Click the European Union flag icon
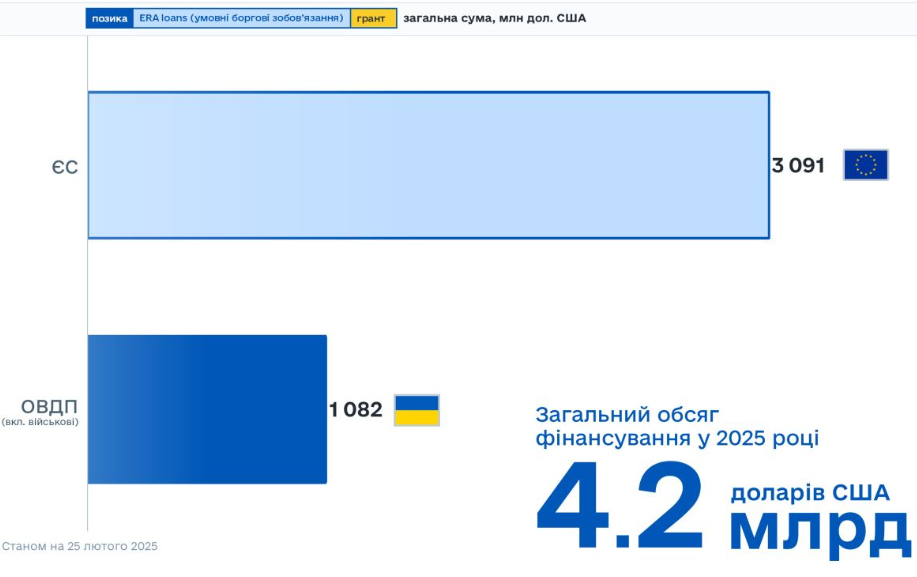917x577 pixels. point(866,165)
